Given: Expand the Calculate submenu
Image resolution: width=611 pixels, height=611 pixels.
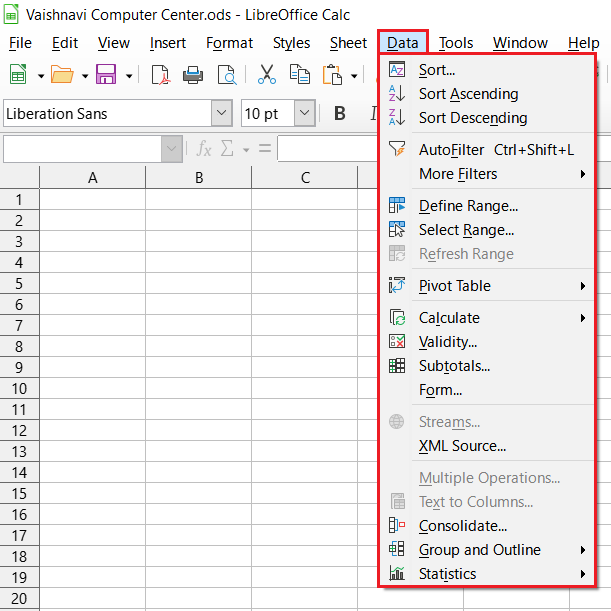Looking at the screenshot, I should click(x=583, y=318).
